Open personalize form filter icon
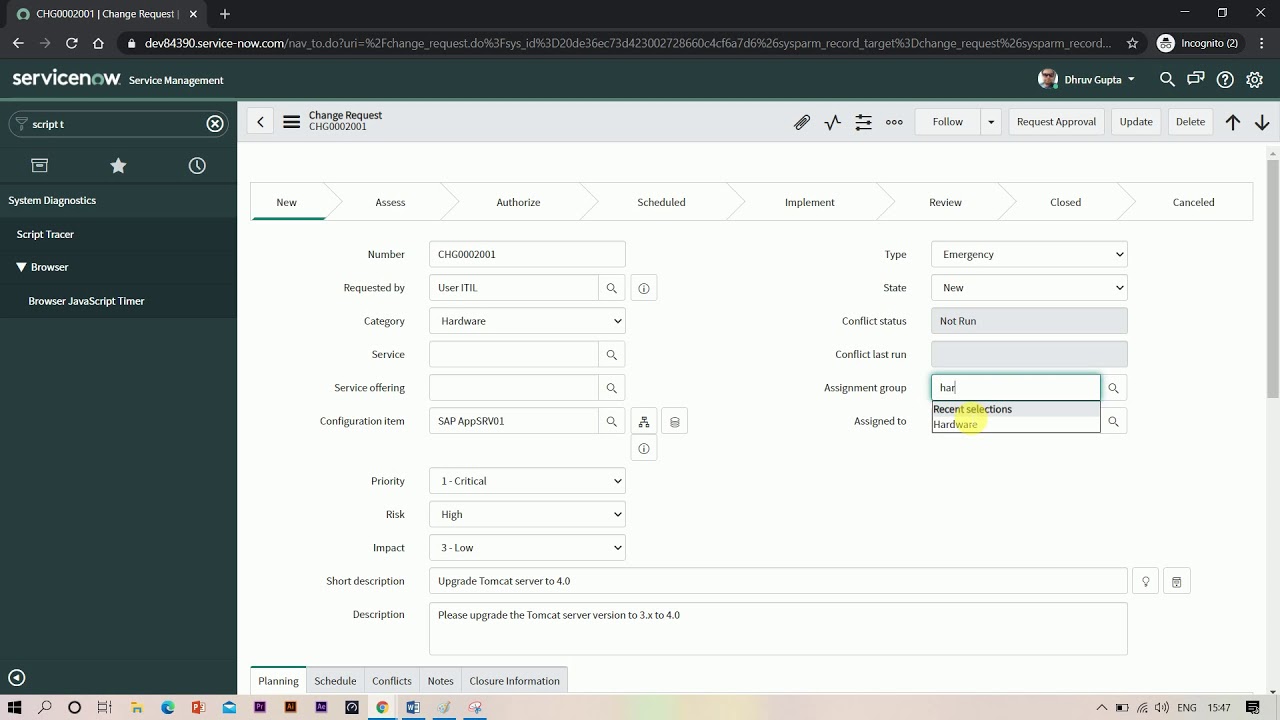The image size is (1280, 720). pyautogui.click(x=863, y=121)
